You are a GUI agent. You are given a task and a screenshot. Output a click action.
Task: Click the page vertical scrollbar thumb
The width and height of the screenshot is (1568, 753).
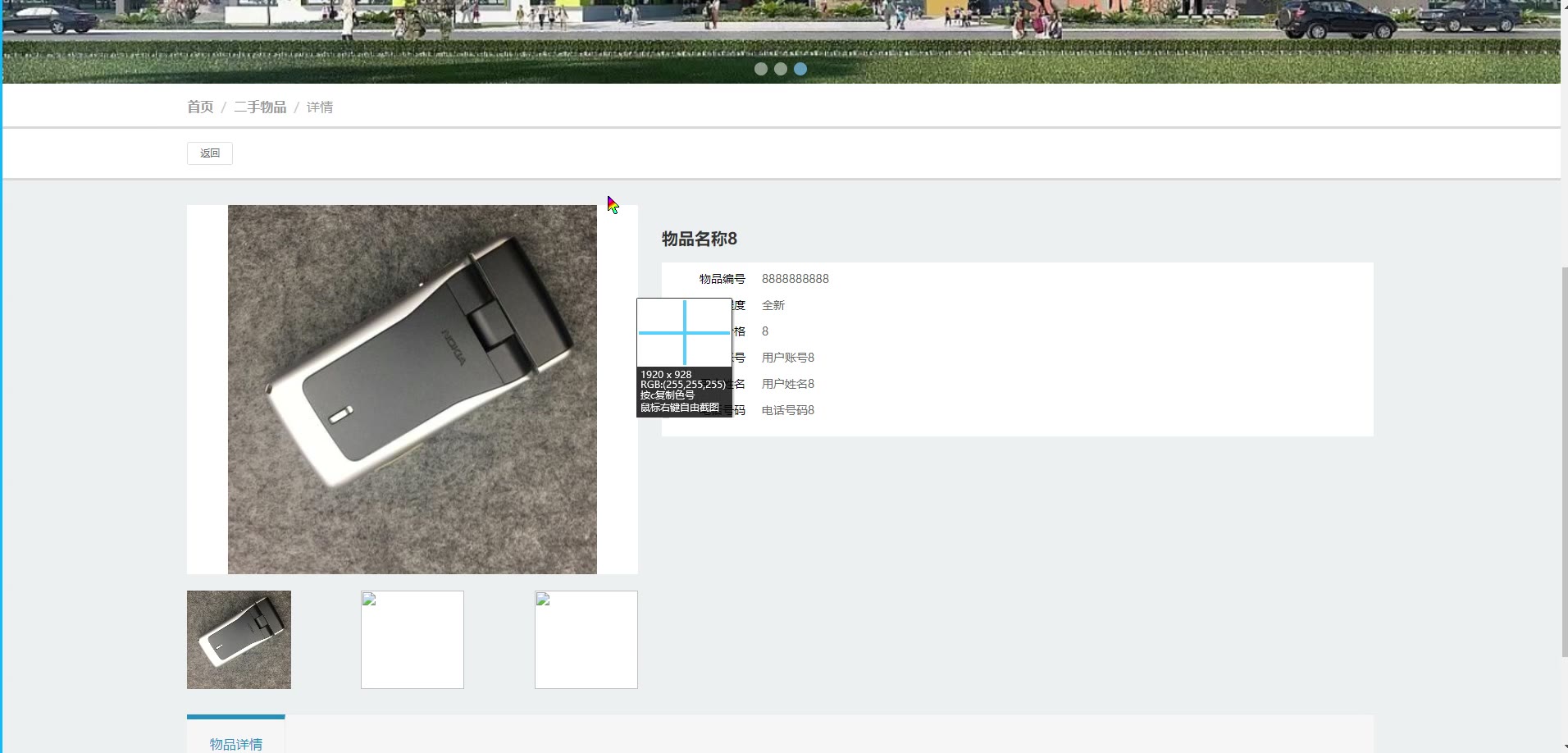[1565, 462]
